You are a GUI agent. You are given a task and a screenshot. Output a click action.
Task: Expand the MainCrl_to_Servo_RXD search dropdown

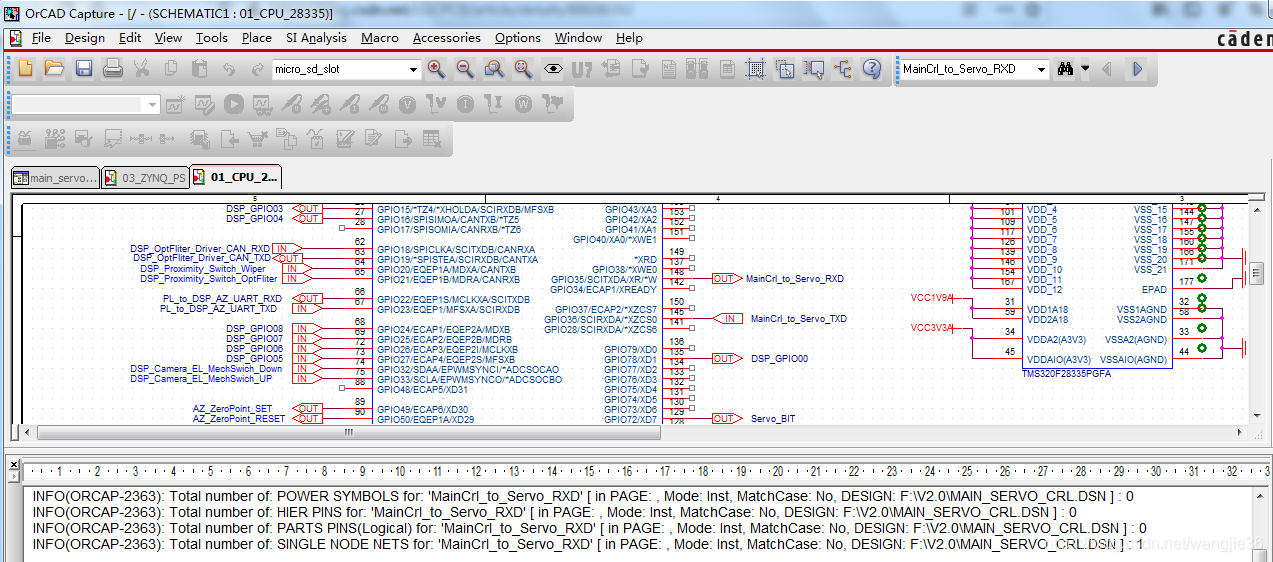[x=1041, y=70]
